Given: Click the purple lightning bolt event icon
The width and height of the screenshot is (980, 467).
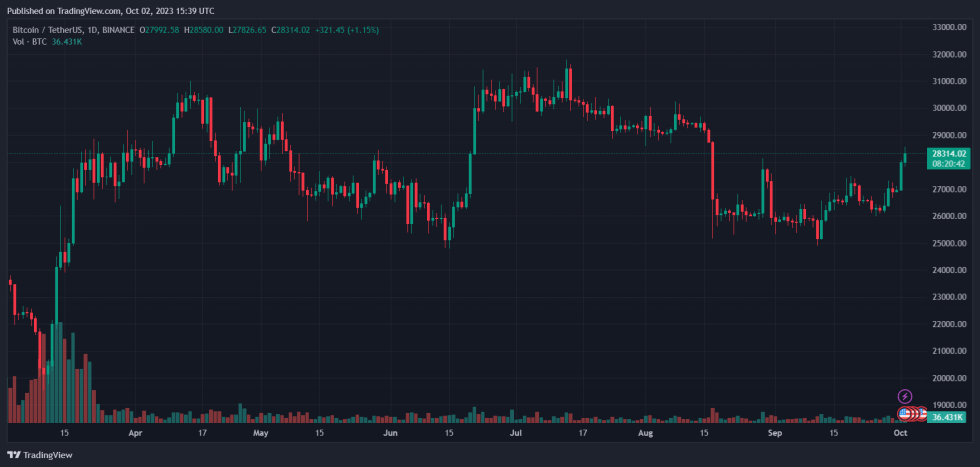Looking at the screenshot, I should click(905, 397).
